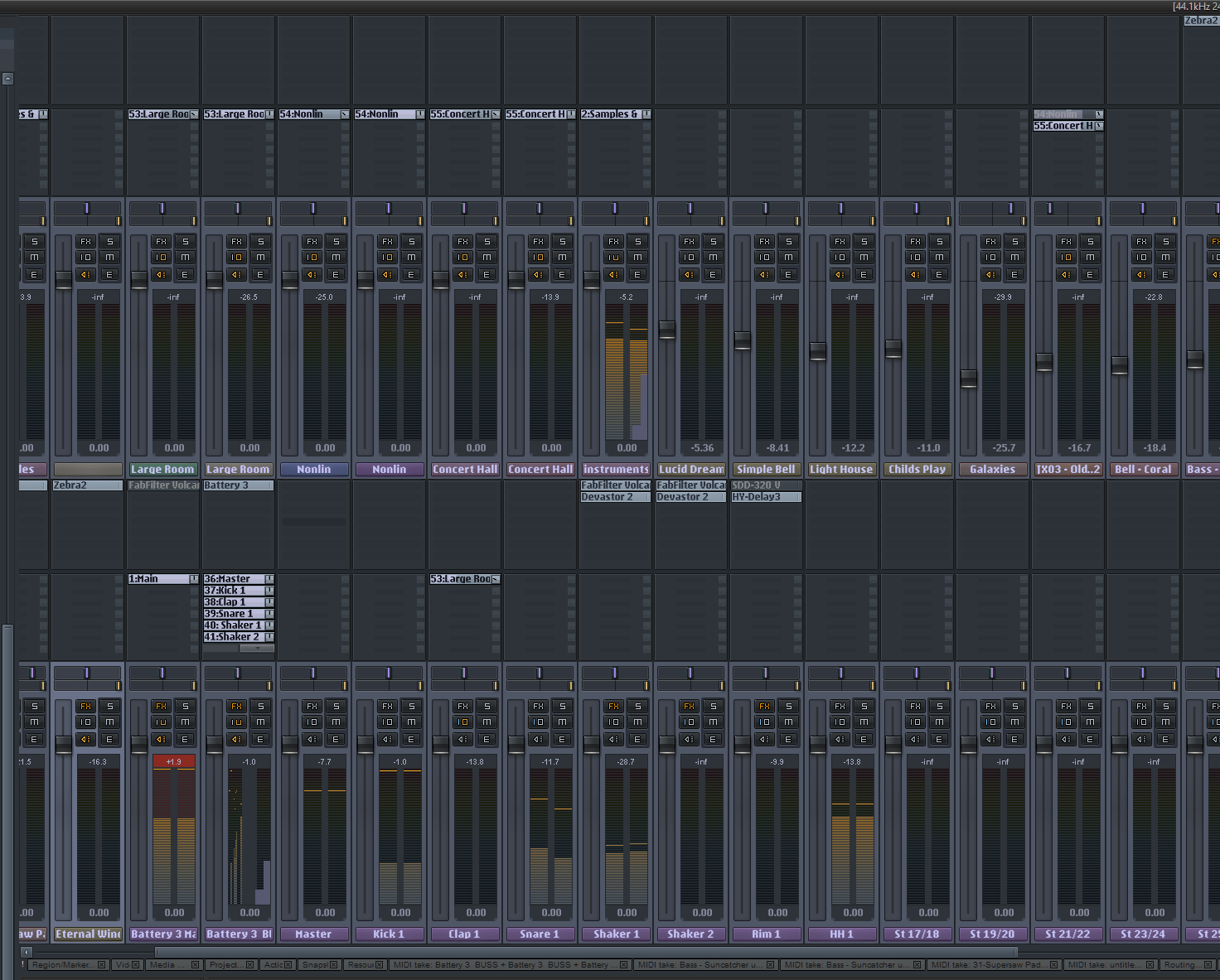Click the speaker icon on St 17/18
The width and height of the screenshot is (1220, 980).
(915, 739)
